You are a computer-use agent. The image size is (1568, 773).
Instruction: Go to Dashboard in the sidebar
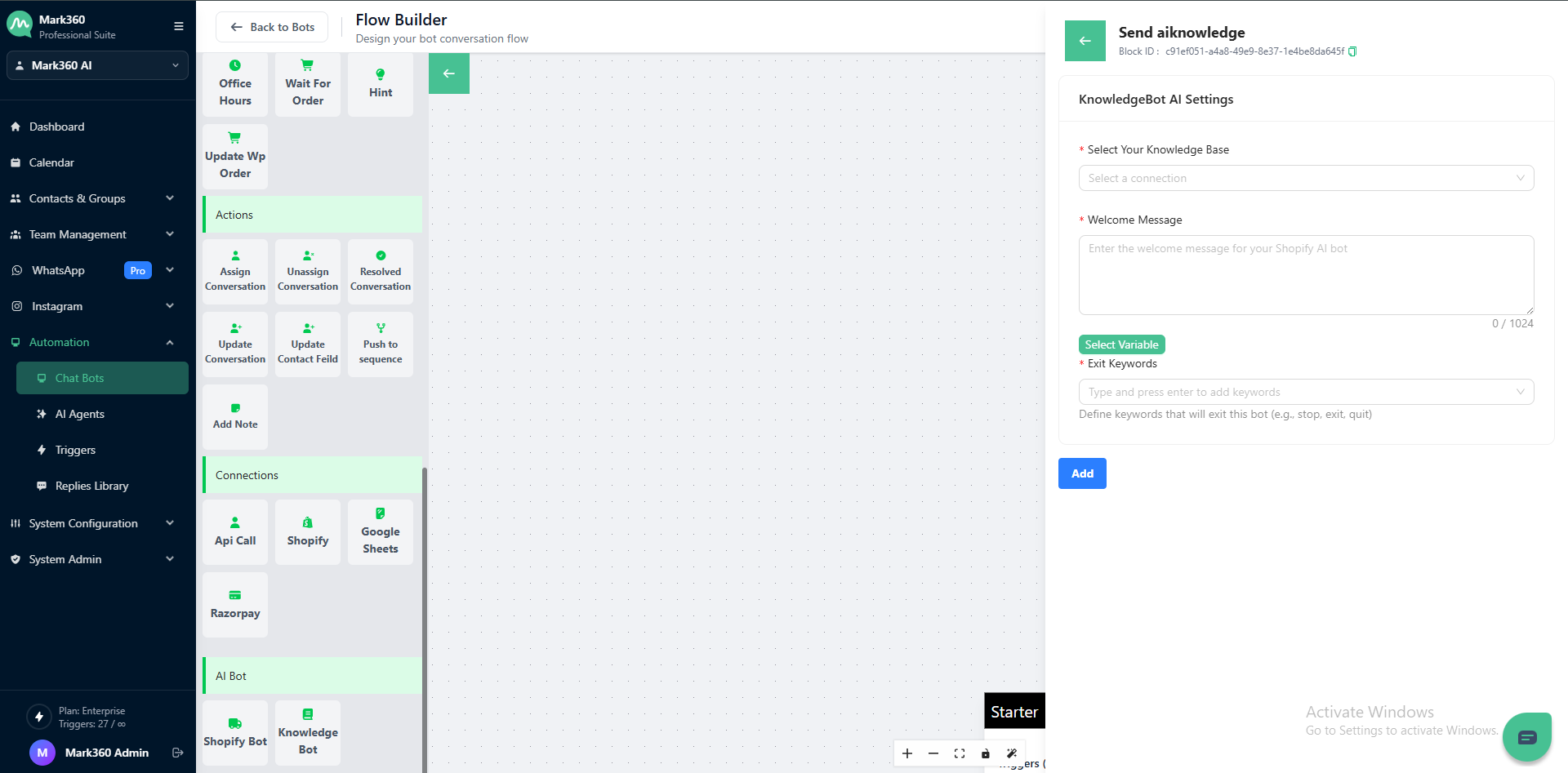pyautogui.click(x=57, y=127)
